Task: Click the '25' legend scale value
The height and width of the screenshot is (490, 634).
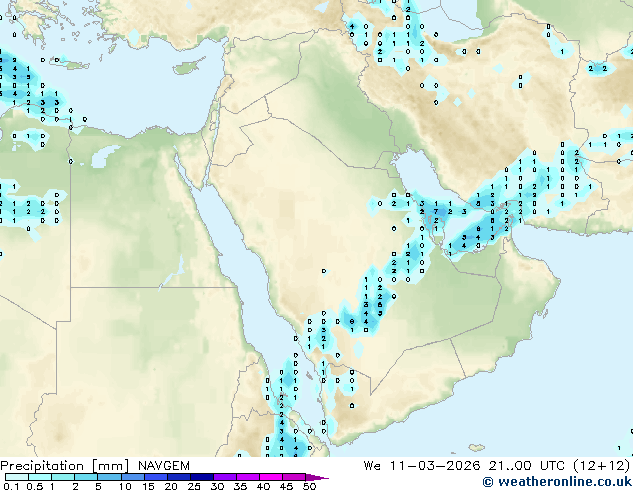Action: click(x=194, y=486)
